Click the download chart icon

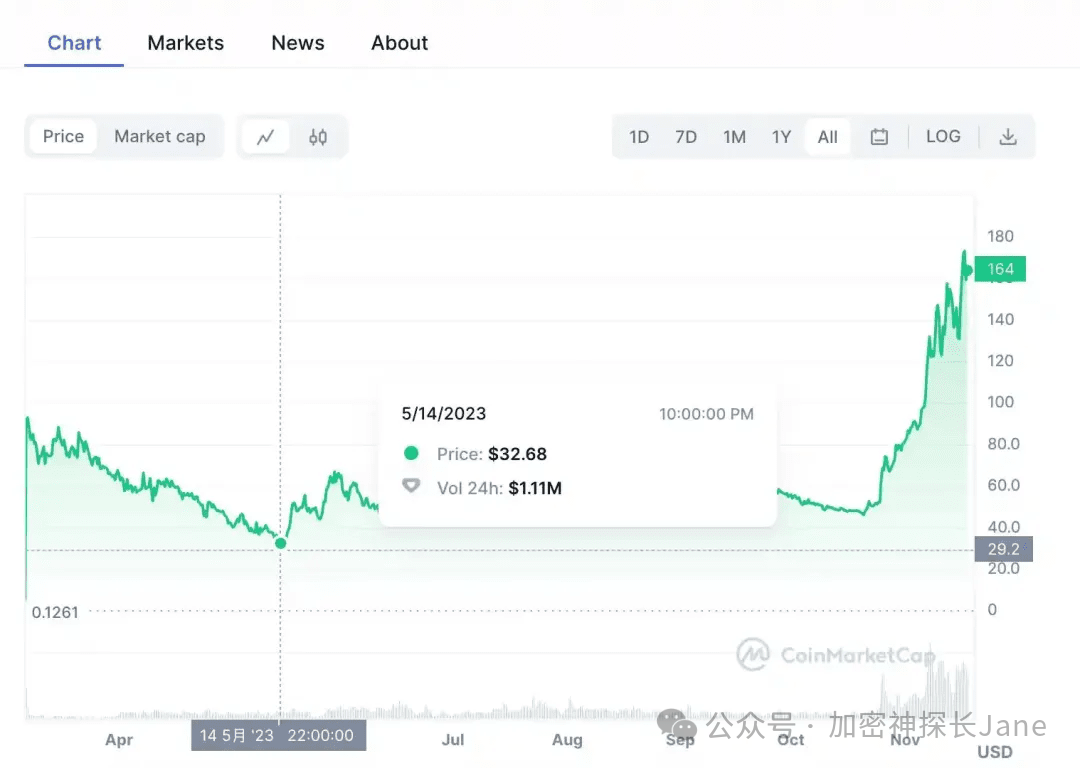[x=1008, y=136]
